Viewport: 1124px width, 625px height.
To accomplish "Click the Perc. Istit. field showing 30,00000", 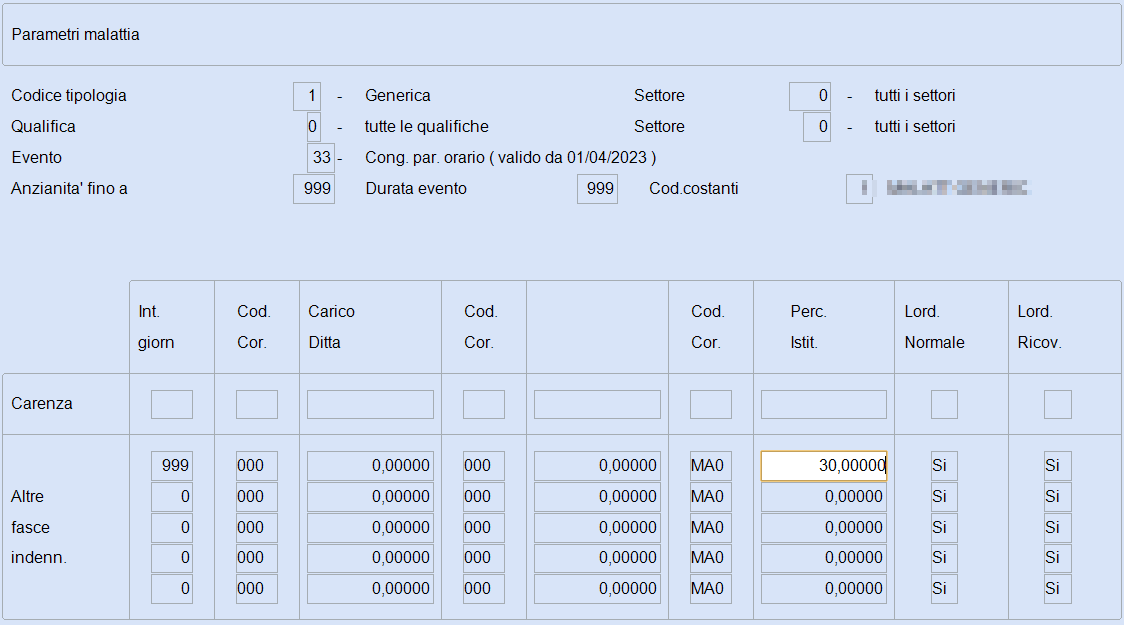I will pyautogui.click(x=824, y=466).
